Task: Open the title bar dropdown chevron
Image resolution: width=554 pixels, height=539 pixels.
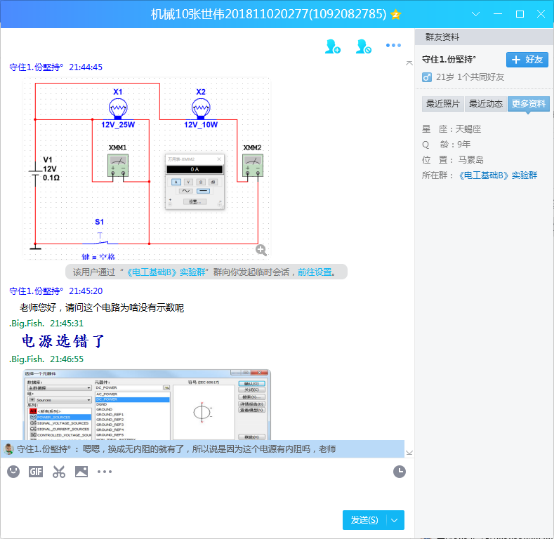Action: [x=476, y=14]
